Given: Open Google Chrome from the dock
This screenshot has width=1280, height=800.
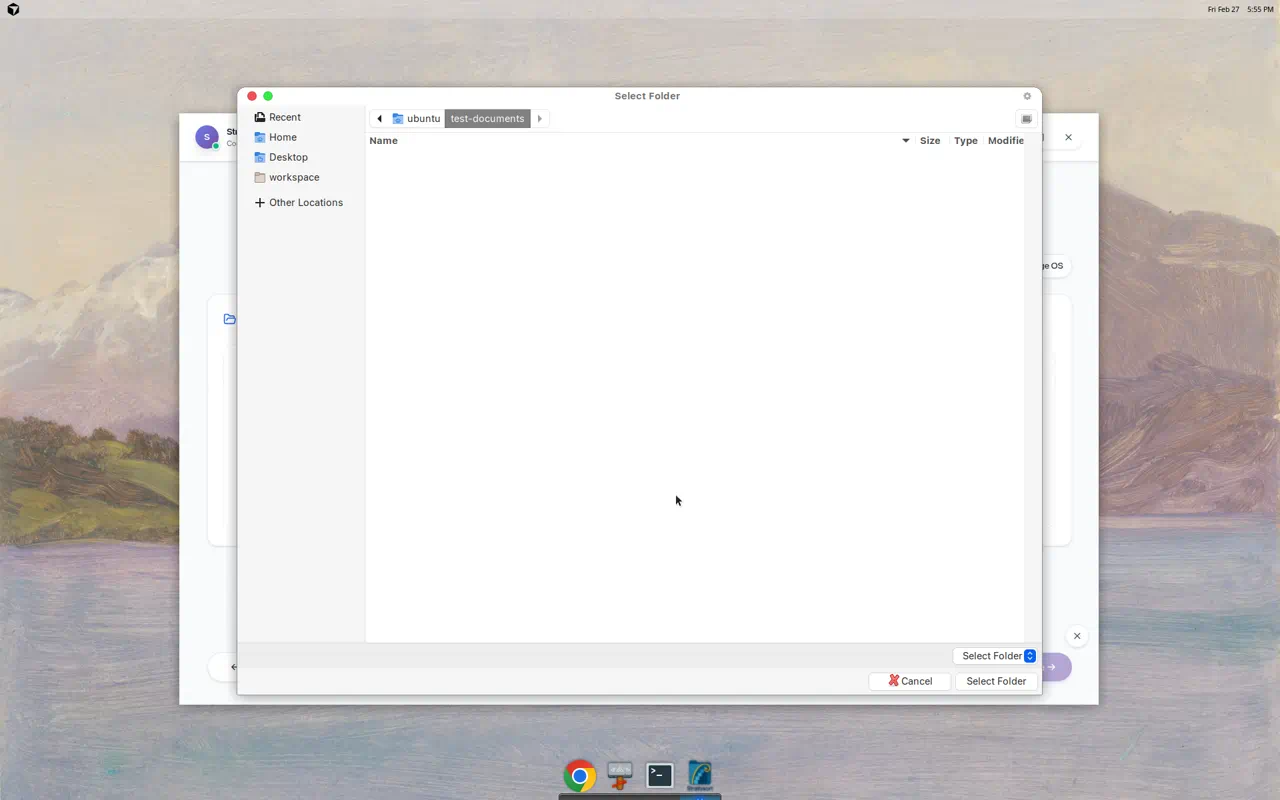Looking at the screenshot, I should pos(580,775).
